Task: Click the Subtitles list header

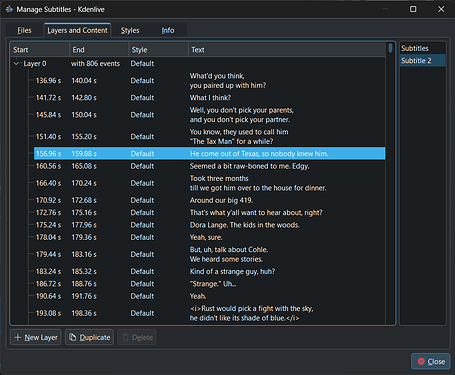Action: 423,48
